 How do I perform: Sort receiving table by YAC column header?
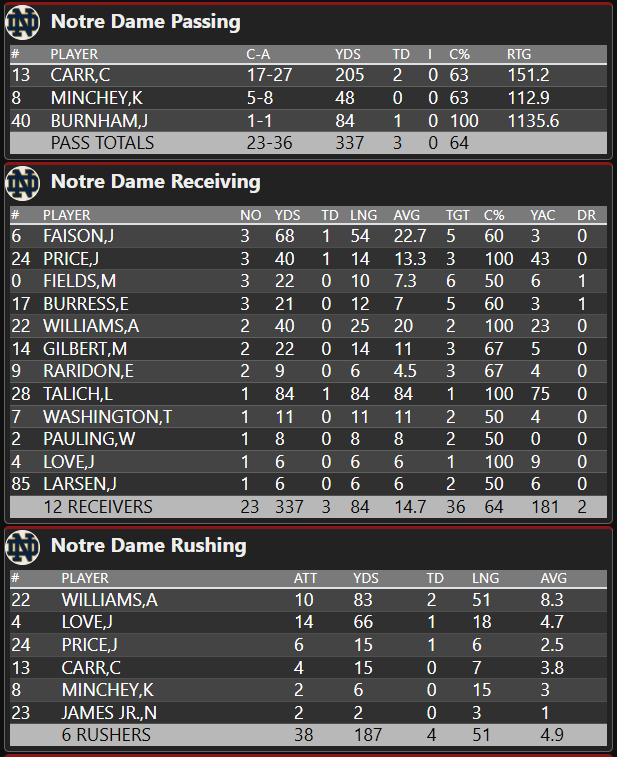(x=543, y=215)
